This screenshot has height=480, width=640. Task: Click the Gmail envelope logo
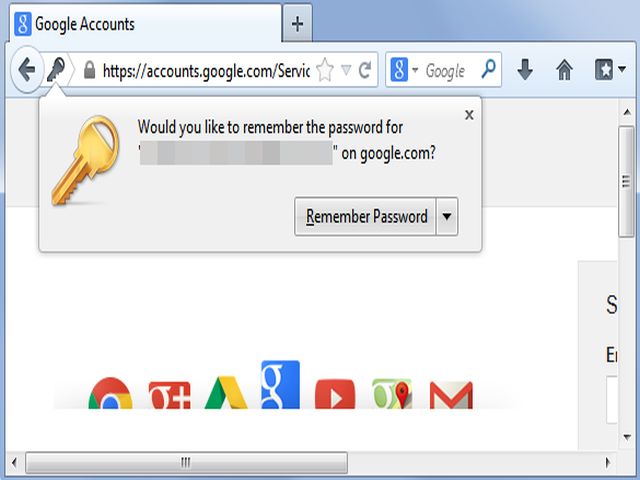pyautogui.click(x=451, y=395)
